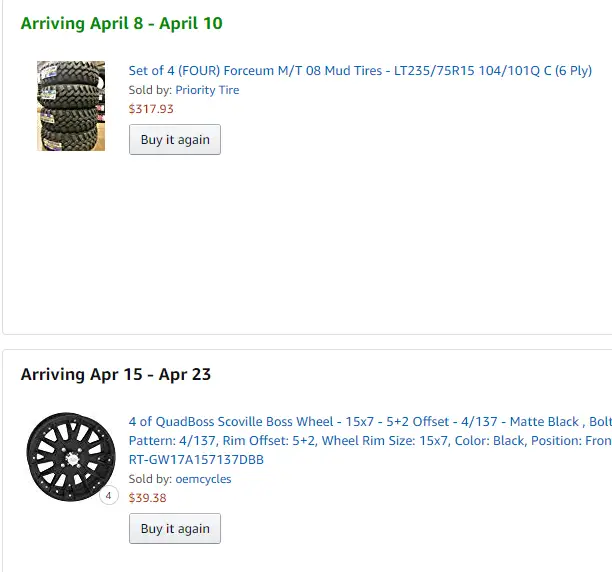Image resolution: width=612 pixels, height=572 pixels.
Task: Click the Arriving Apr 15 - Apr 23 heading
Action: tap(116, 375)
